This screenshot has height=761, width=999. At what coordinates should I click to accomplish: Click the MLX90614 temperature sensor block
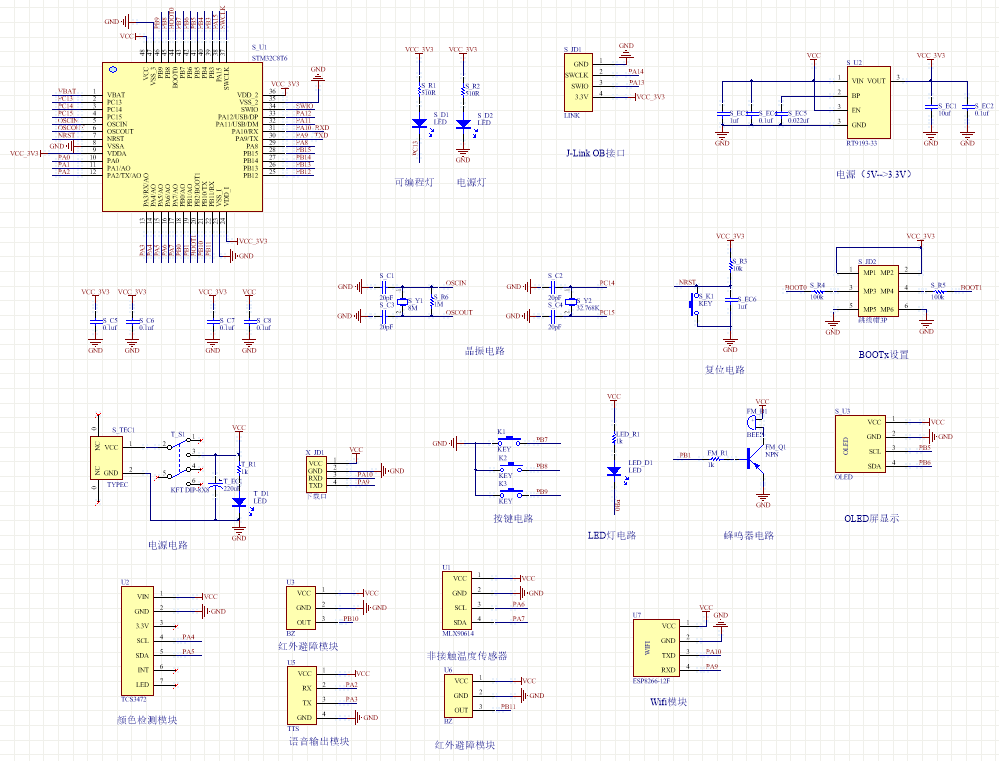click(x=458, y=600)
